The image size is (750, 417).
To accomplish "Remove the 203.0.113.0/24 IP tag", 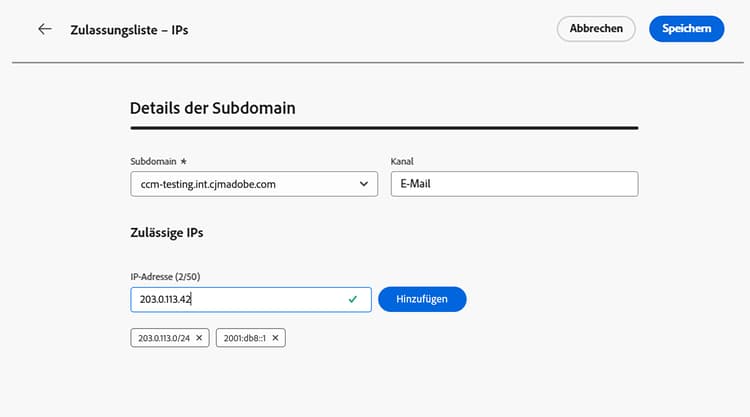I will point(199,338).
